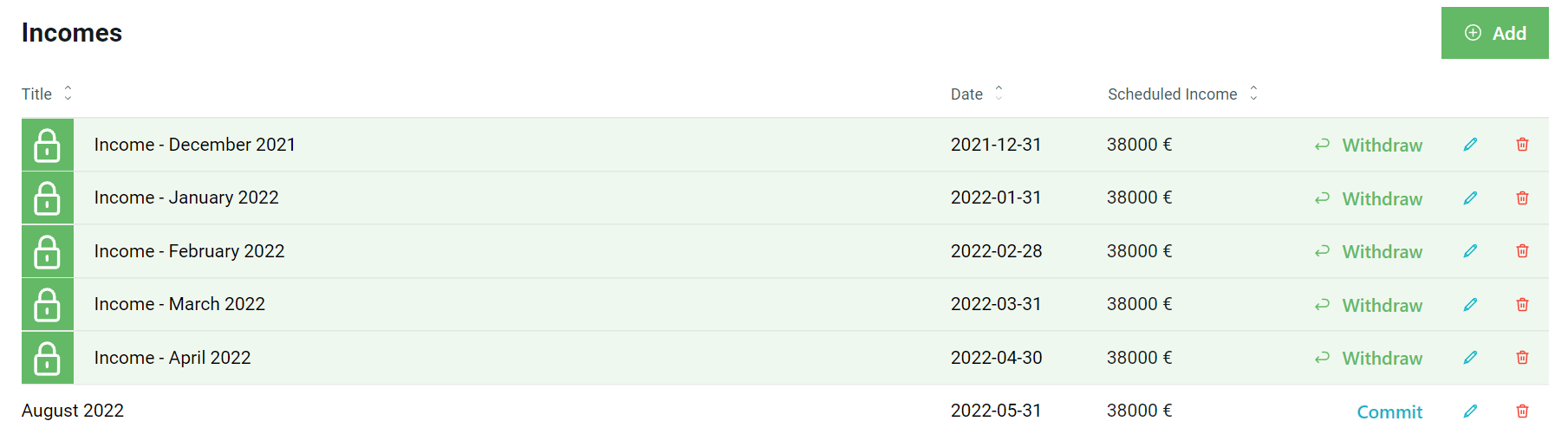The image size is (1568, 434).
Task: Delete the Income - April 2022 row
Action: coord(1522,358)
